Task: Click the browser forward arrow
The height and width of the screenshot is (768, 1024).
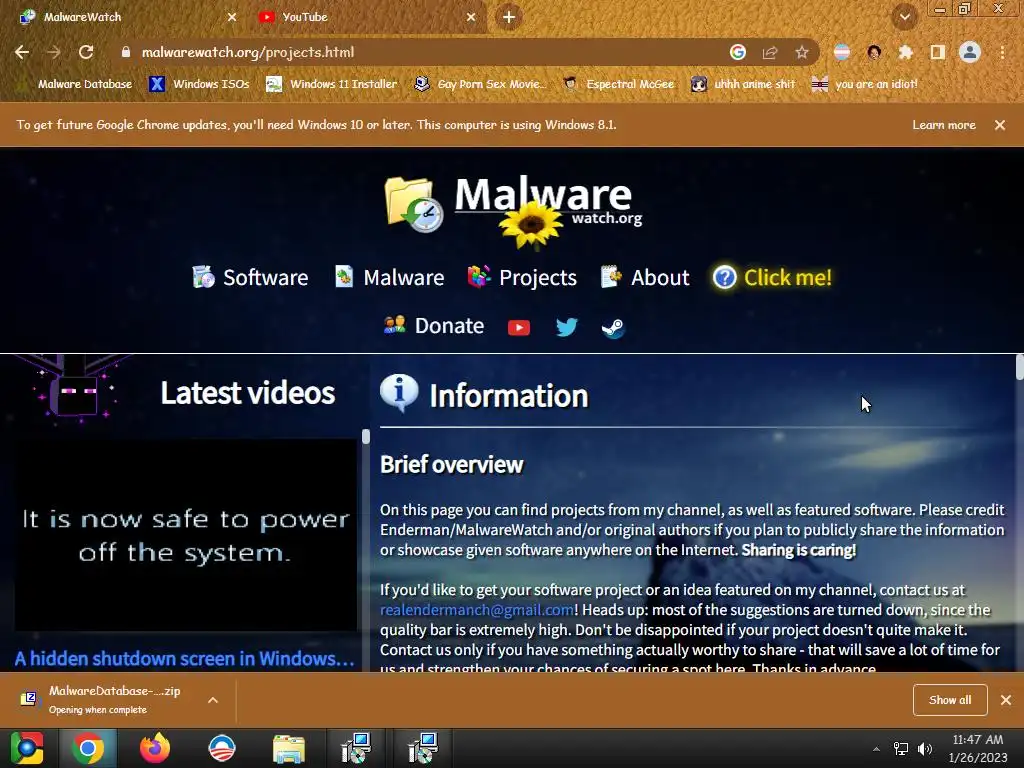Action: (54, 52)
